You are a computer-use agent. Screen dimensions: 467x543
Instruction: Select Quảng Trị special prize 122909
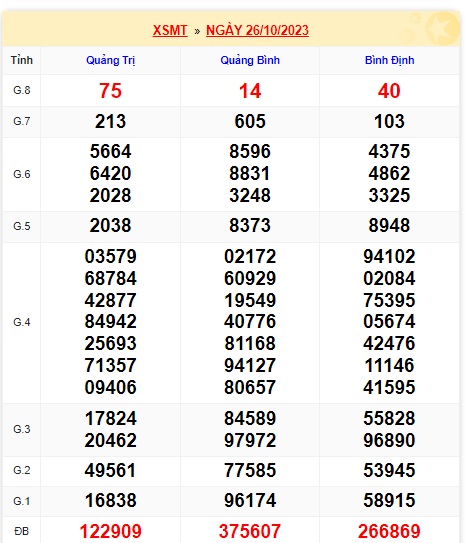point(110,531)
